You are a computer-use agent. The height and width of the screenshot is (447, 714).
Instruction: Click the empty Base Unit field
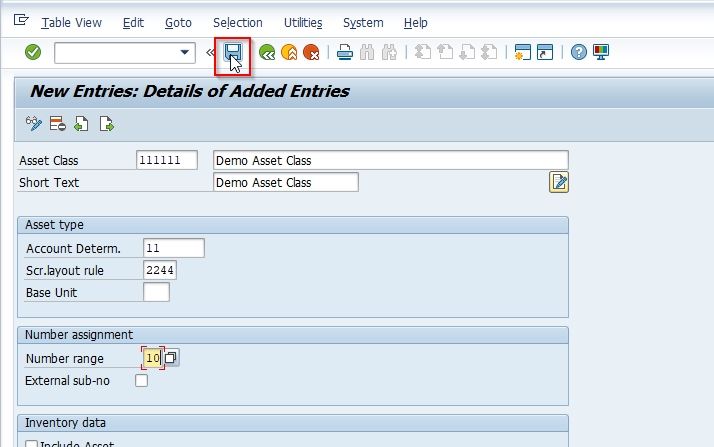click(156, 292)
